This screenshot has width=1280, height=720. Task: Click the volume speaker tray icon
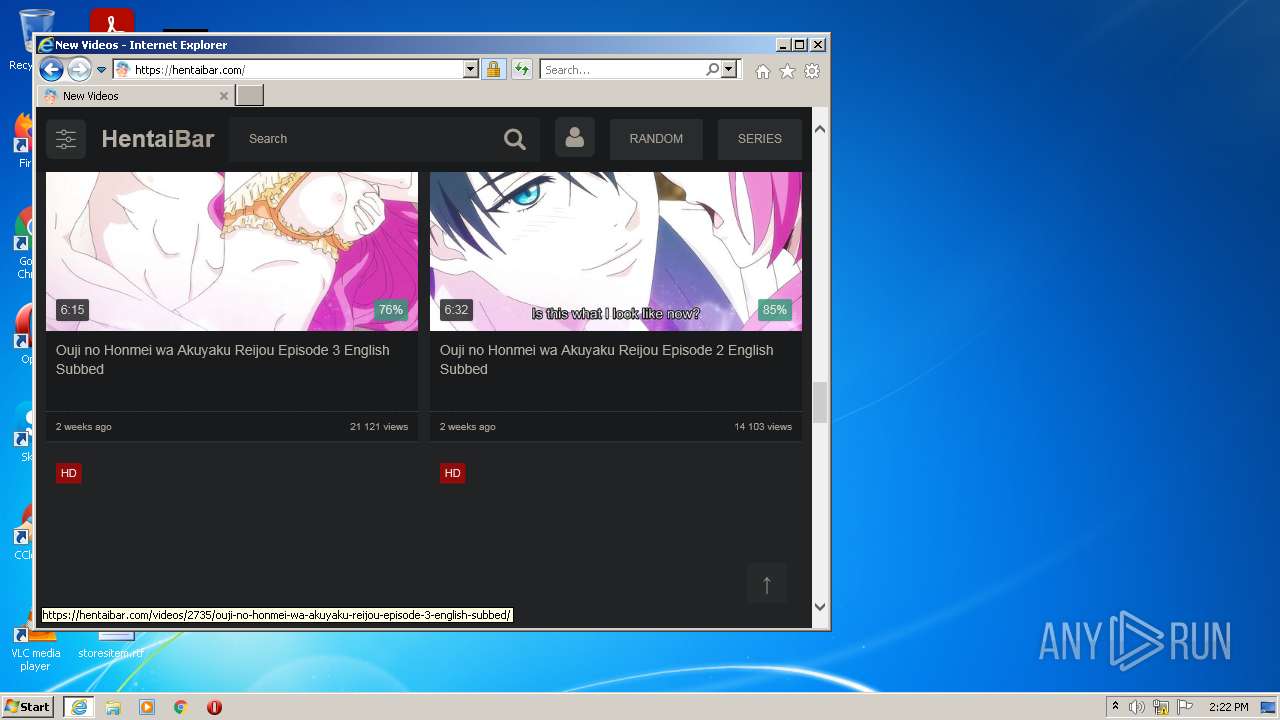(1137, 707)
